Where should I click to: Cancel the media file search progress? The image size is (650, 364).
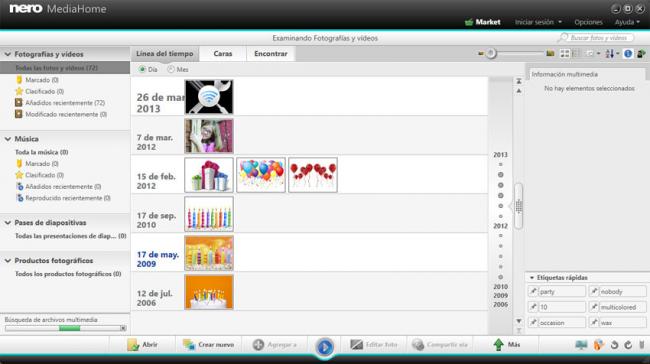pyautogui.click(x=123, y=328)
